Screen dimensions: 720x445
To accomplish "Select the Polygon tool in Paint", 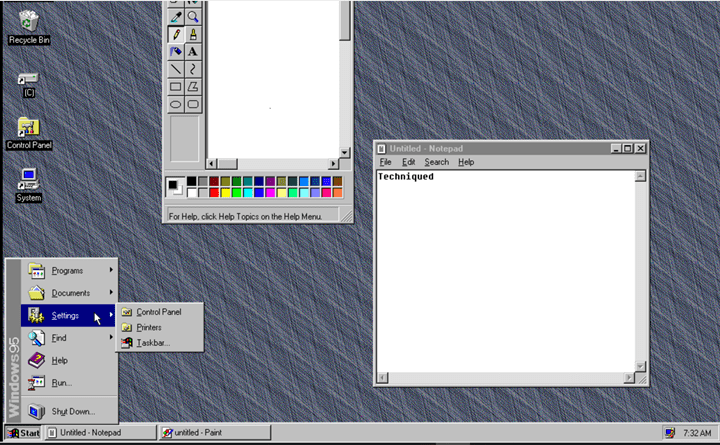I will point(193,87).
